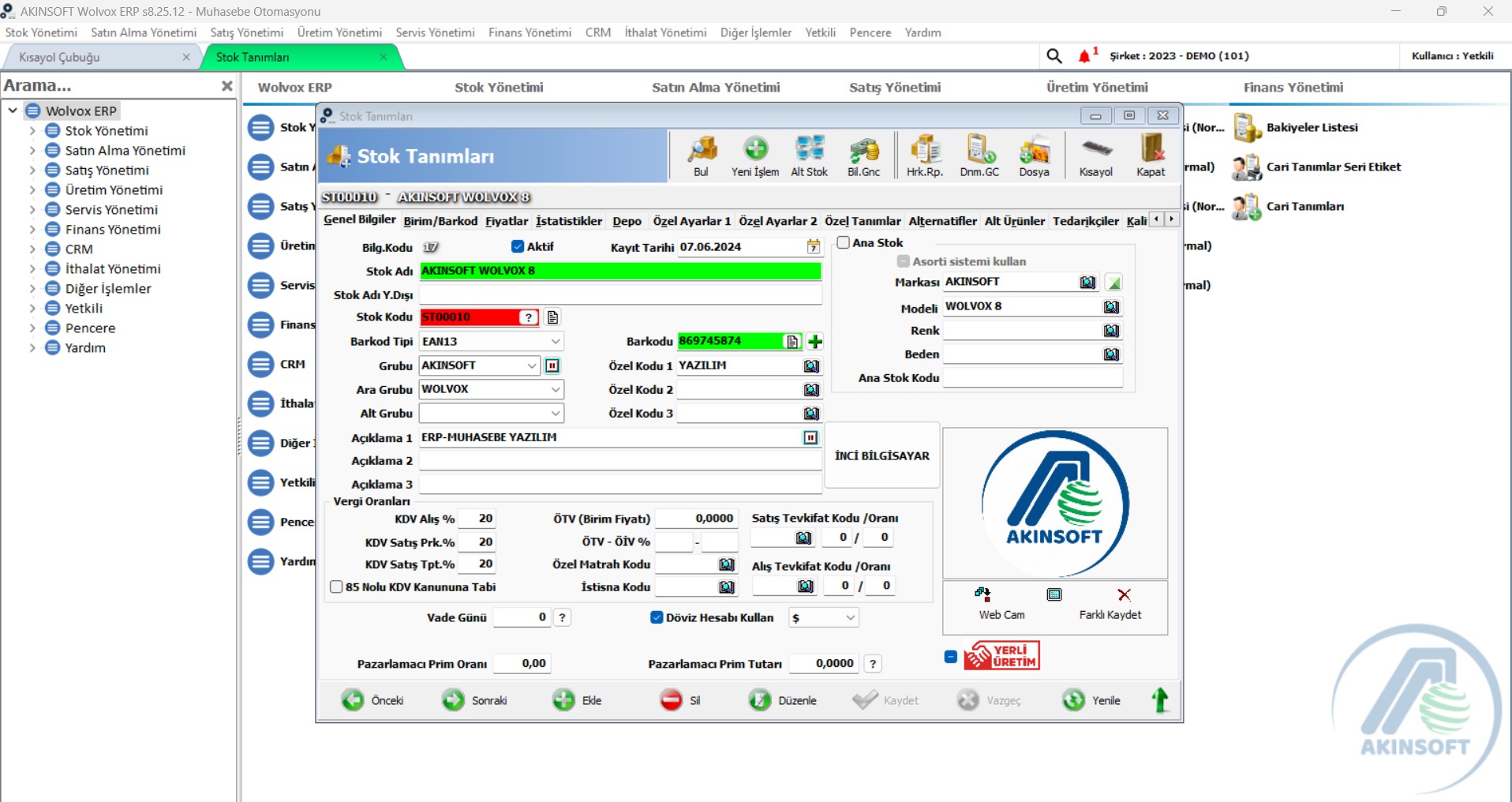The image size is (1512, 802).
Task: Expand the CRM tree node
Action: click(32, 249)
